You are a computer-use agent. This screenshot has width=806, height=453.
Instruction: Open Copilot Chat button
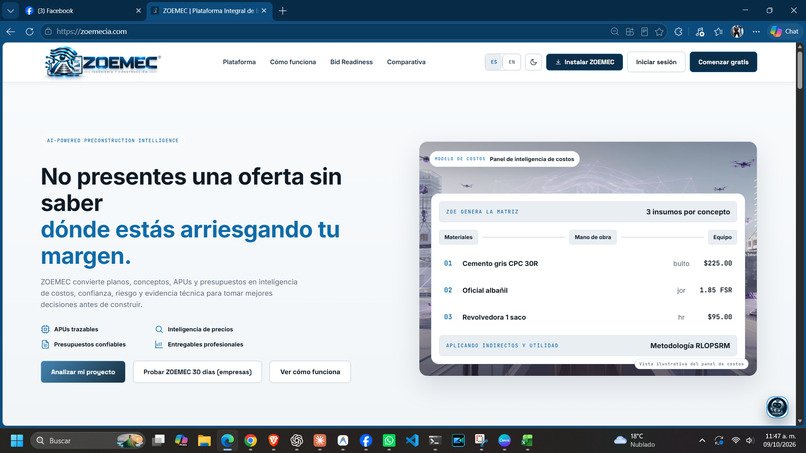coord(784,31)
